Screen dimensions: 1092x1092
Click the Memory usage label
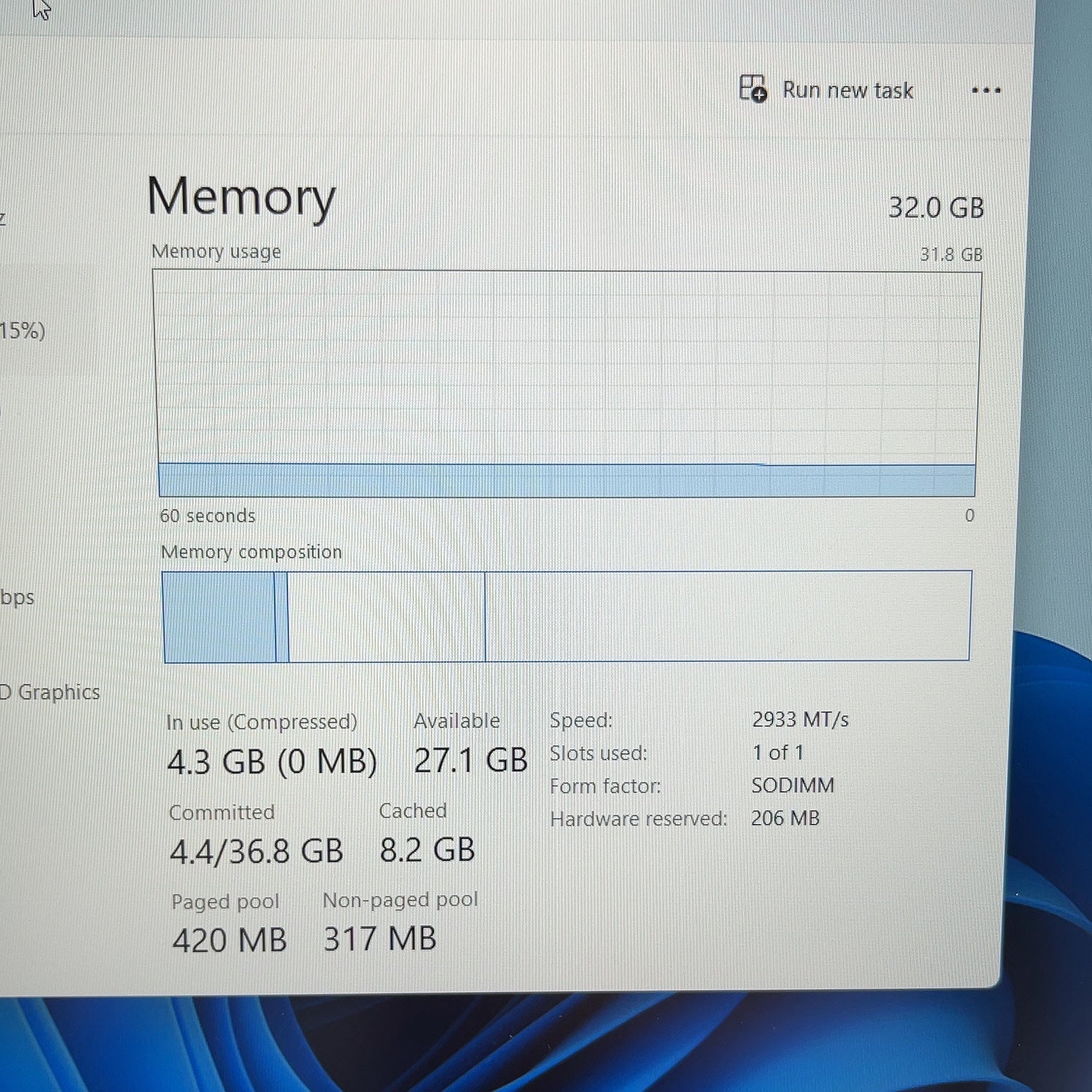(216, 252)
